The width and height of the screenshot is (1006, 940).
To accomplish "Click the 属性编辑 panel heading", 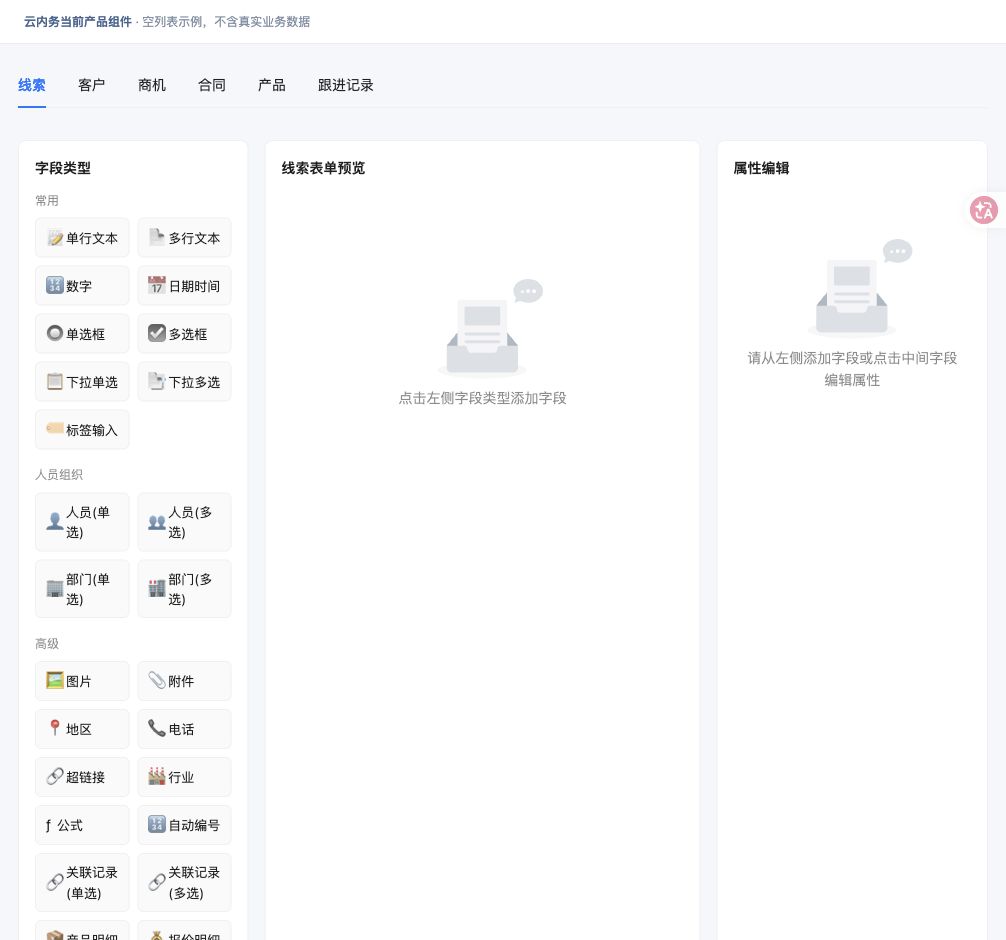I will [761, 168].
